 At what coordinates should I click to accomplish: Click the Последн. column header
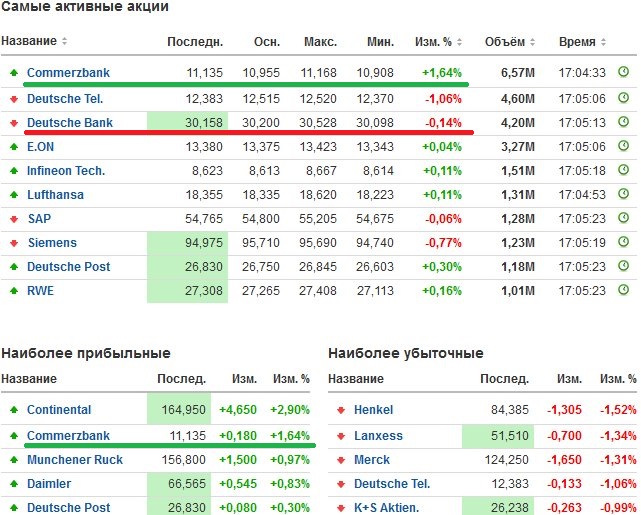(x=195, y=42)
